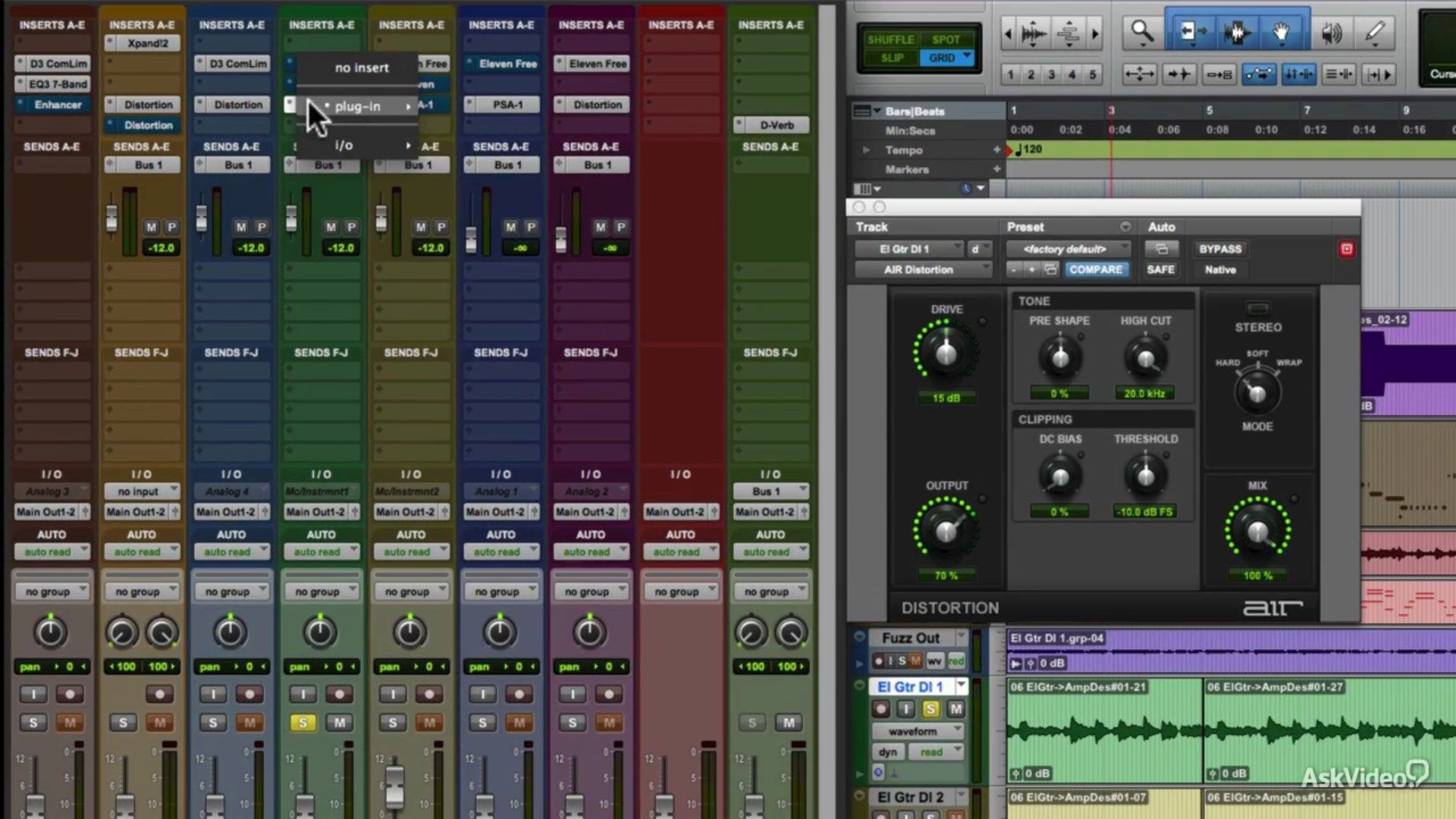Toggle Mirrored MIDI Editing icon
The height and width of the screenshot is (819, 1456).
1219,74
